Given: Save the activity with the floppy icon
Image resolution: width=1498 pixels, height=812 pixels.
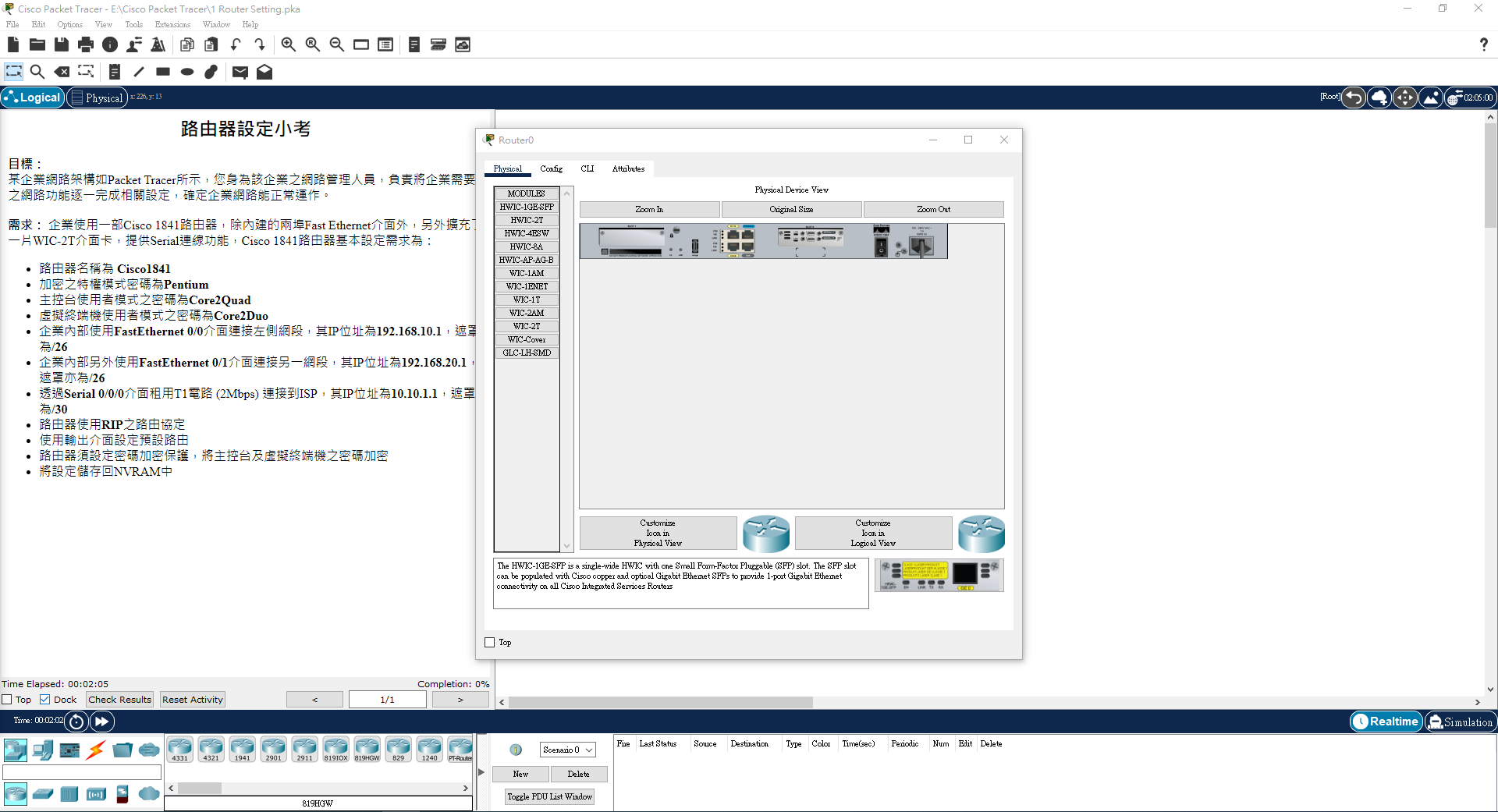Looking at the screenshot, I should pyautogui.click(x=62, y=44).
